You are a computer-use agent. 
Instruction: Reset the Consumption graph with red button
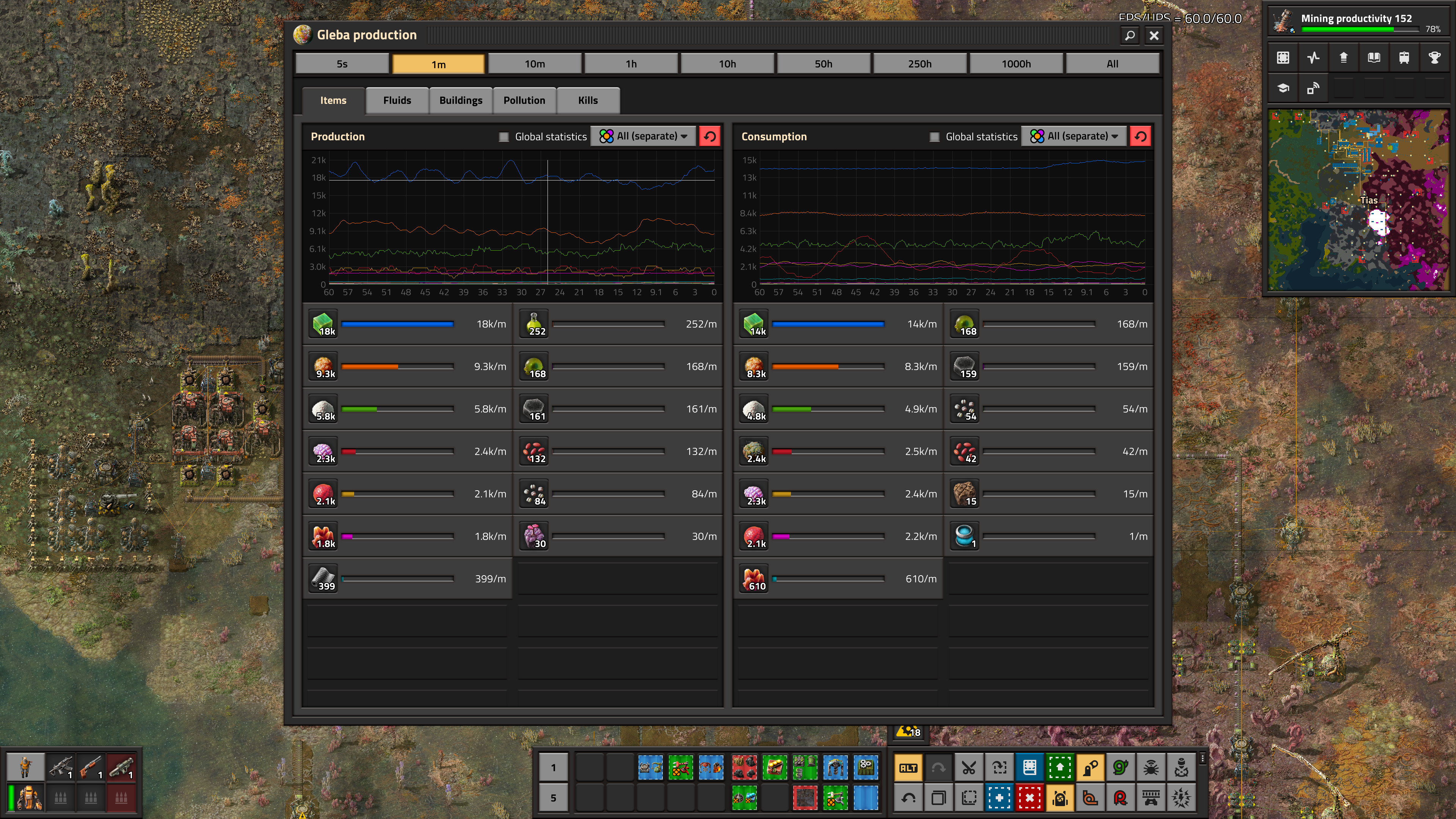pyautogui.click(x=1141, y=136)
